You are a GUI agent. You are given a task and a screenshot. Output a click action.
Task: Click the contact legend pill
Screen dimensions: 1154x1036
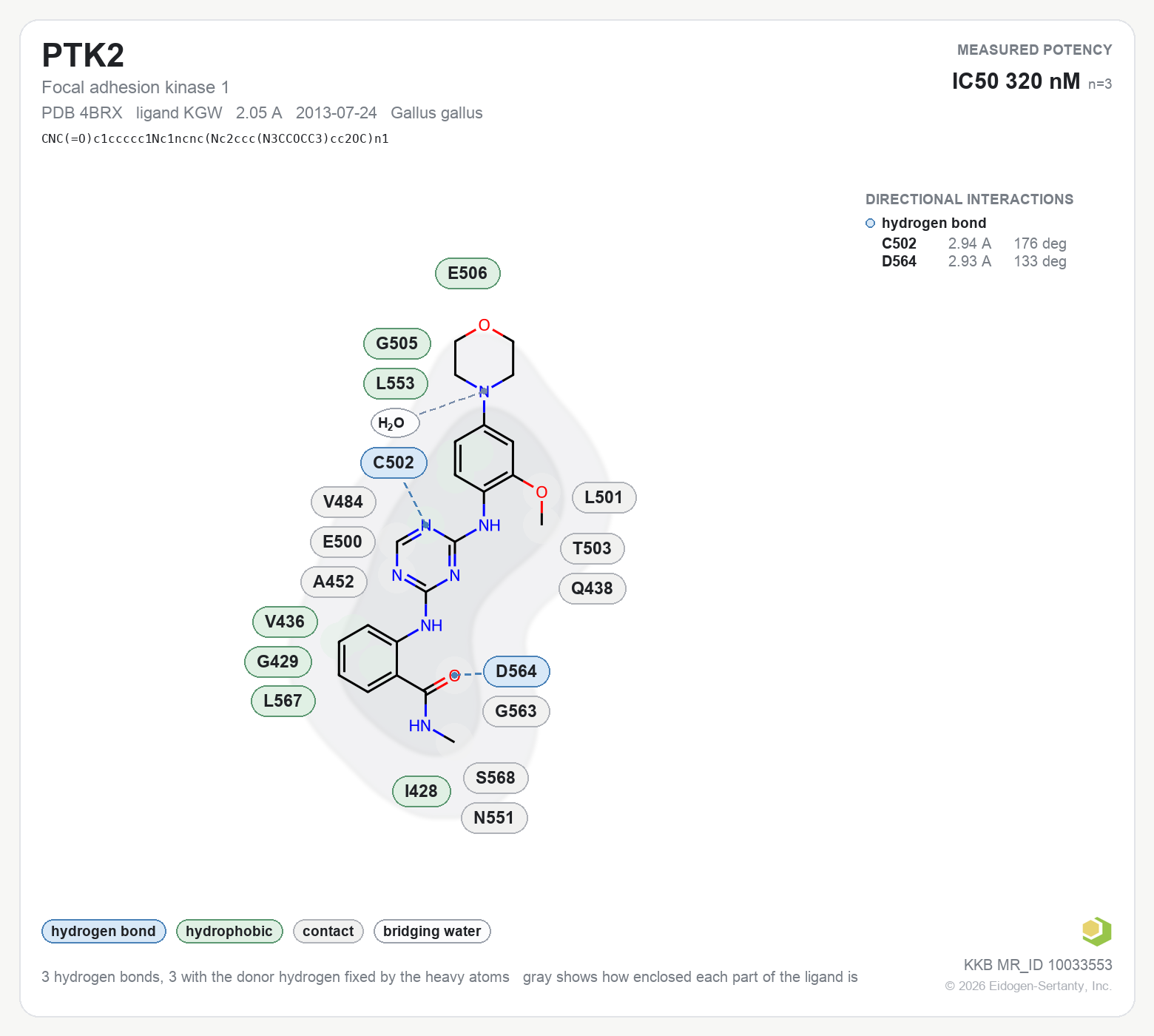pos(328,931)
